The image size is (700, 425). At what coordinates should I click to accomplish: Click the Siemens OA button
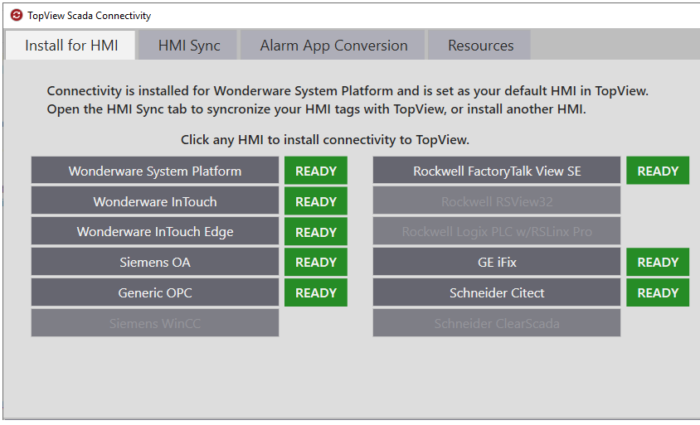coord(155,262)
